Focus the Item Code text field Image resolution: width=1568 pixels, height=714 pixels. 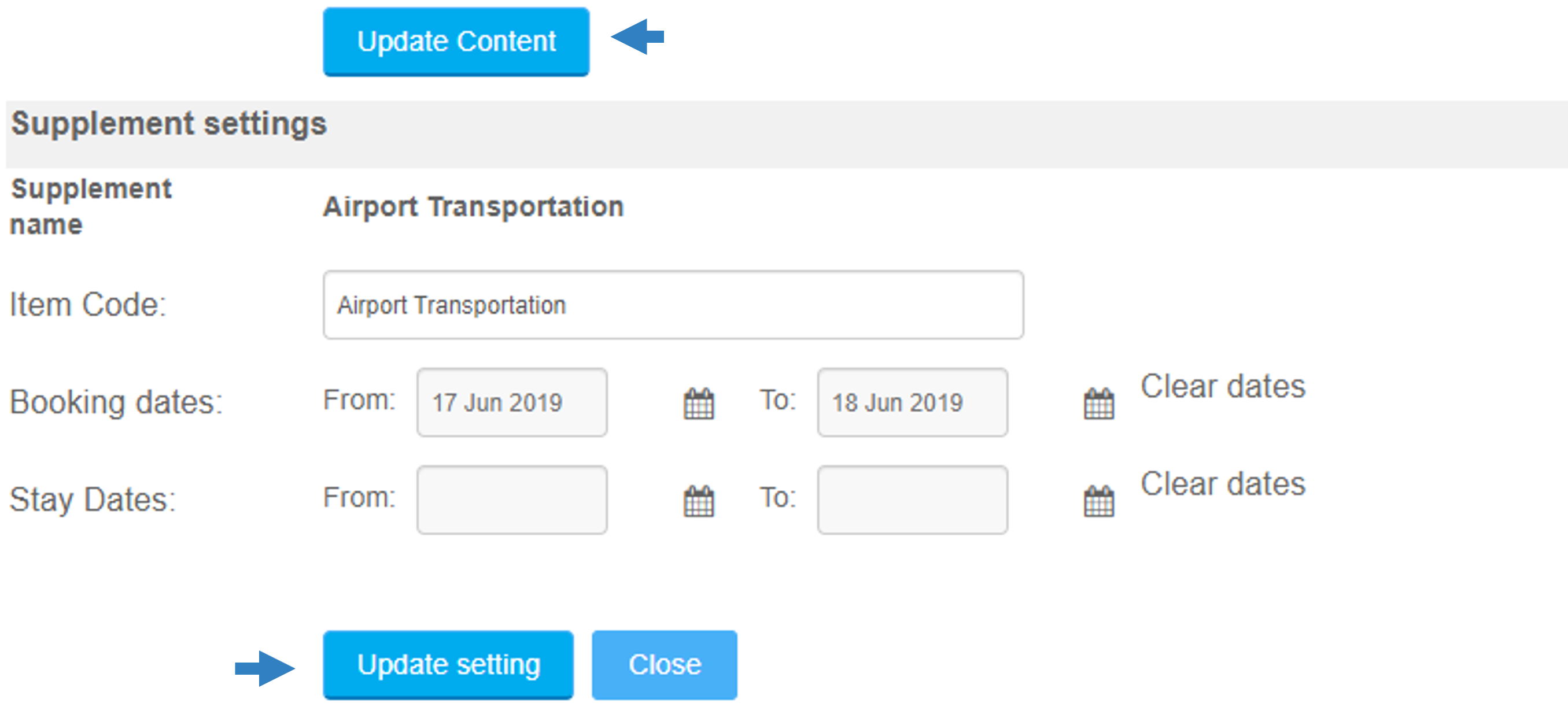click(673, 305)
